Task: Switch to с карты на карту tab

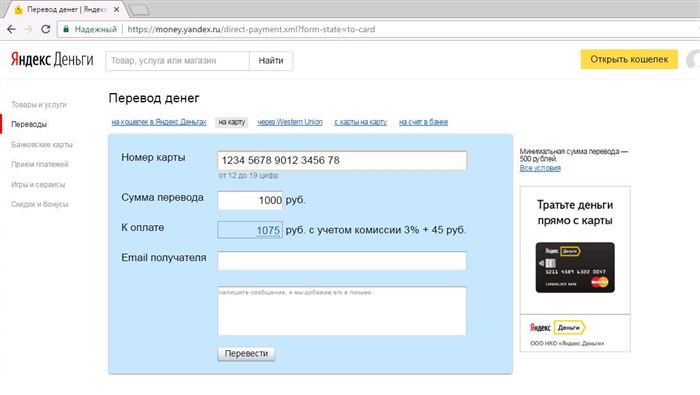Action: [361, 122]
